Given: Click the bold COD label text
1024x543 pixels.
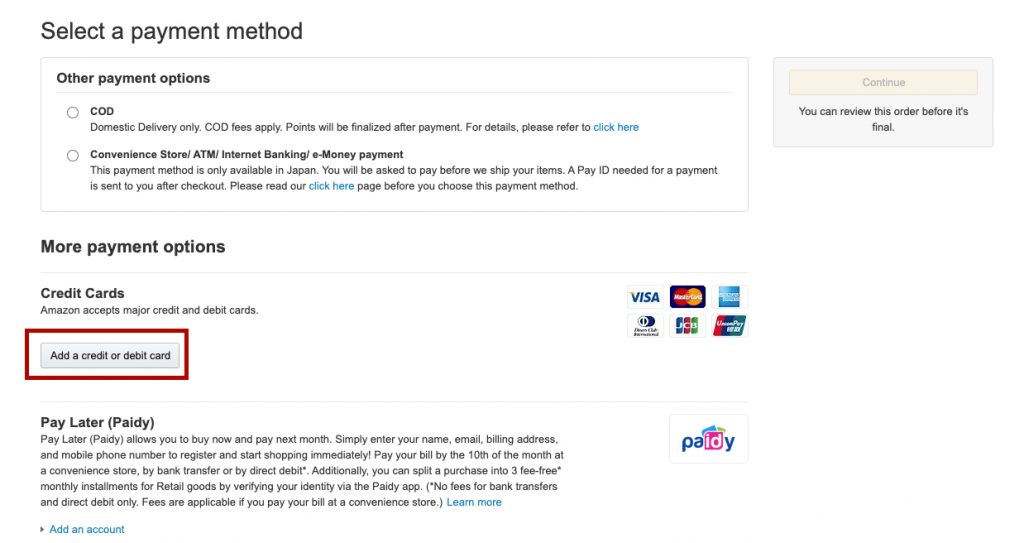Looking at the screenshot, I should (102, 112).
